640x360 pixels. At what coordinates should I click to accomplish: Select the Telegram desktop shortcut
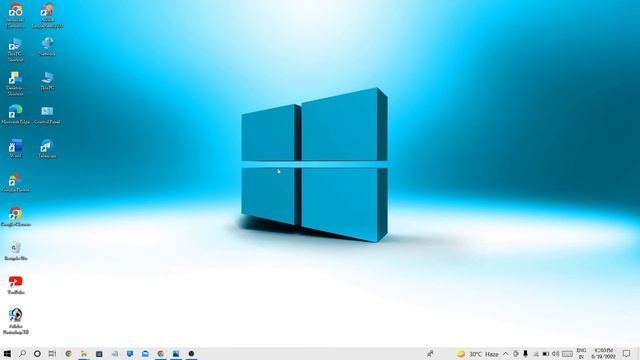point(47,149)
